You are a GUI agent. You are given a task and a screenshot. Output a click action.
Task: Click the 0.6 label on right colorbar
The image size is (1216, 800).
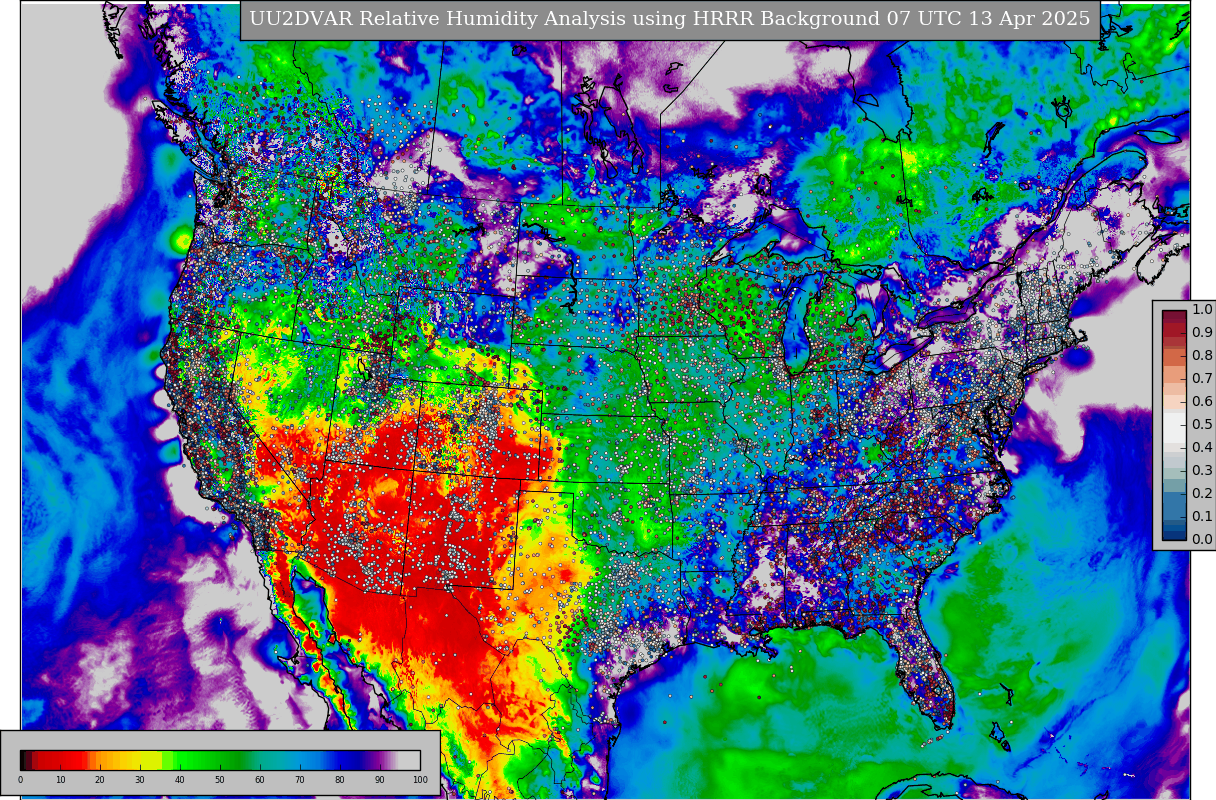pos(1202,402)
